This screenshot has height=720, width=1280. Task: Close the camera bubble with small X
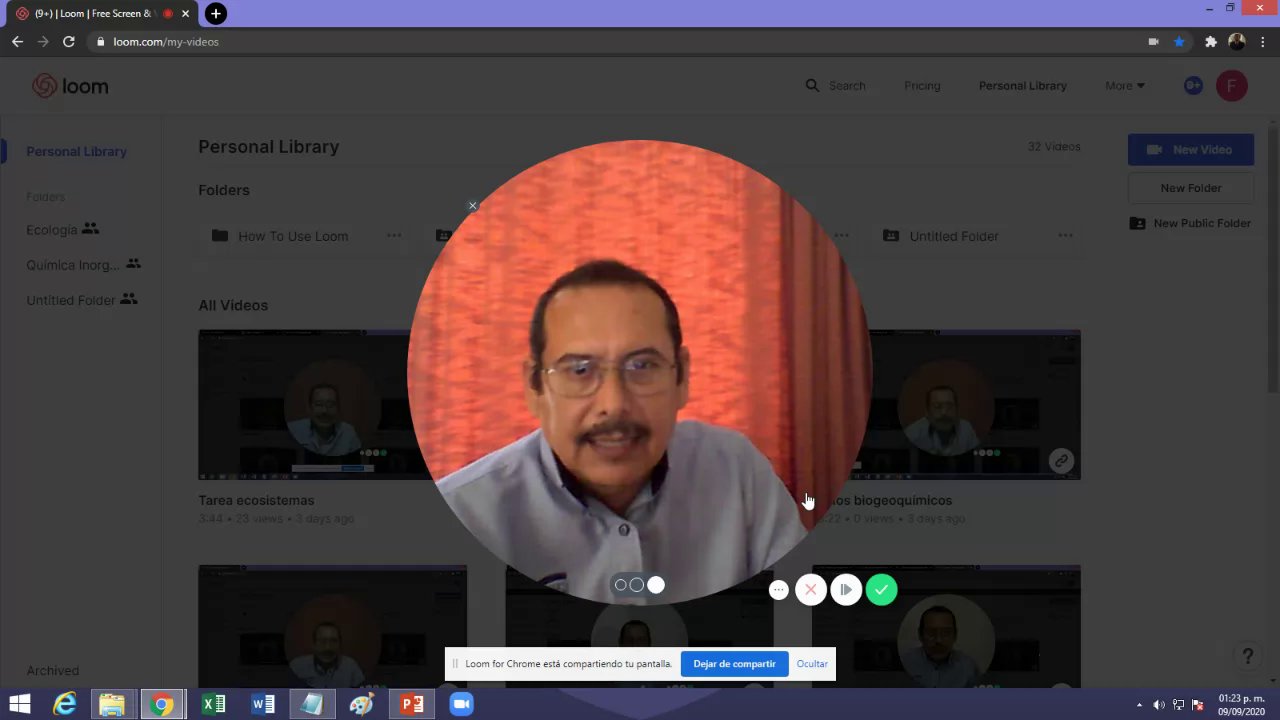pyautogui.click(x=473, y=206)
